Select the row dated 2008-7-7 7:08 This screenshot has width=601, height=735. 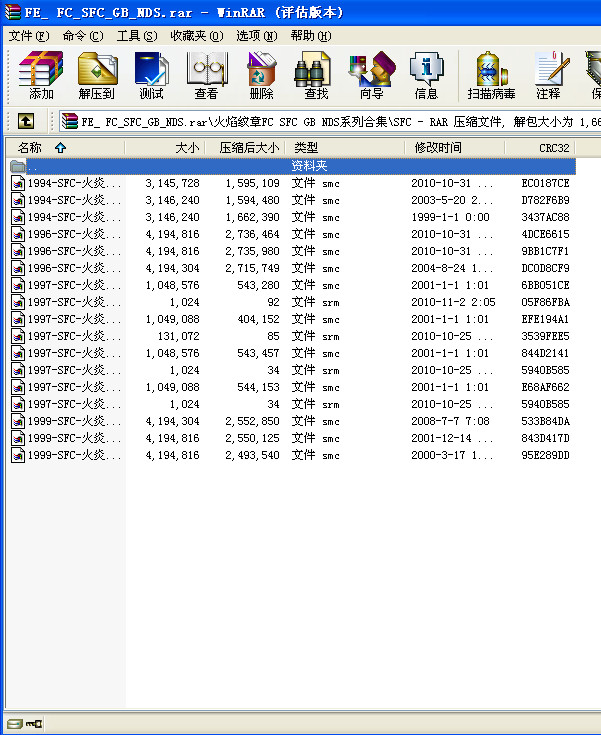291,421
